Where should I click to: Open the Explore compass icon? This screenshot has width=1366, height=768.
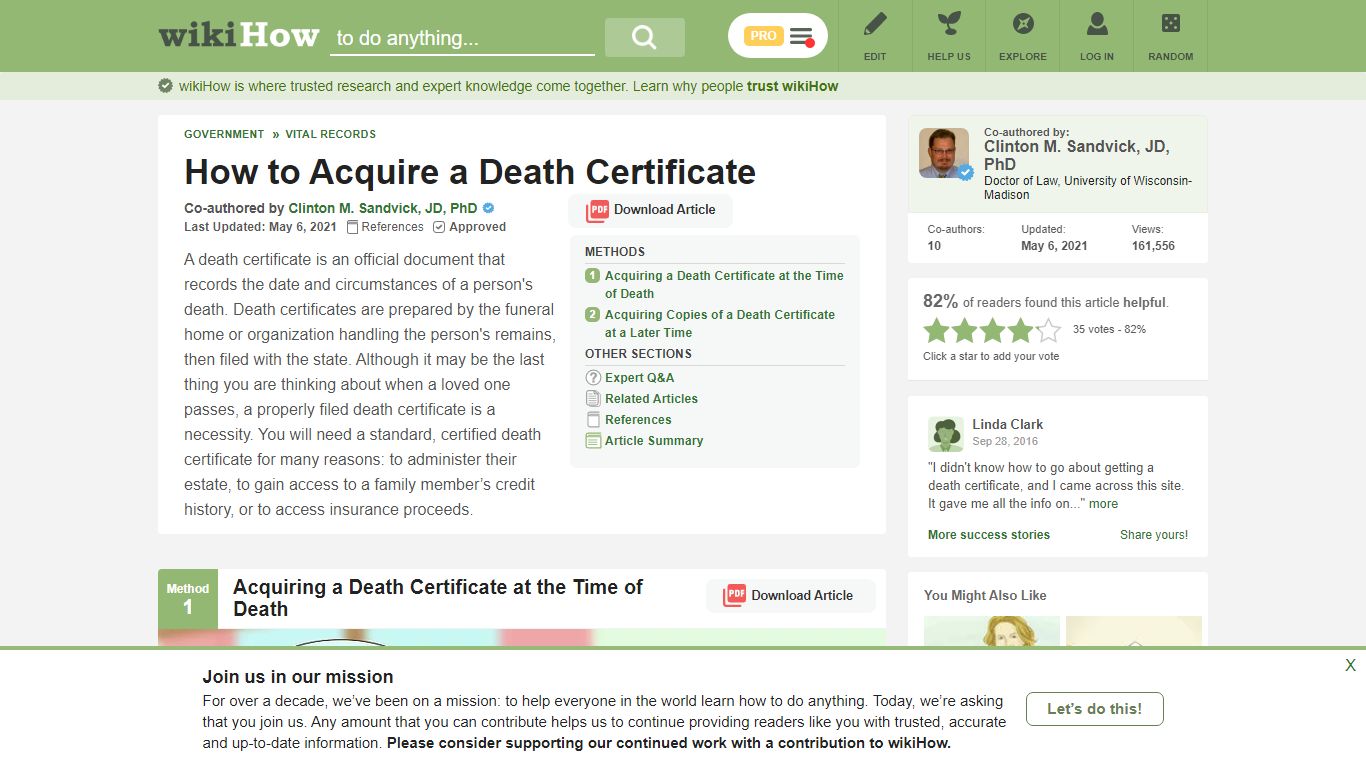click(1023, 24)
